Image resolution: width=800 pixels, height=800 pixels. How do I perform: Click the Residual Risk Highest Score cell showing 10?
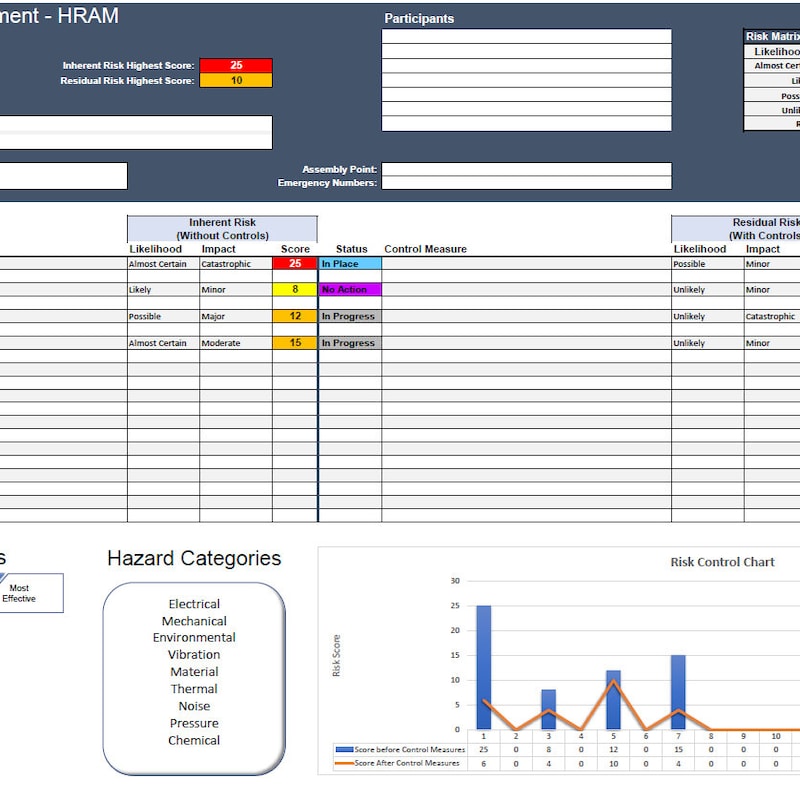click(x=234, y=78)
